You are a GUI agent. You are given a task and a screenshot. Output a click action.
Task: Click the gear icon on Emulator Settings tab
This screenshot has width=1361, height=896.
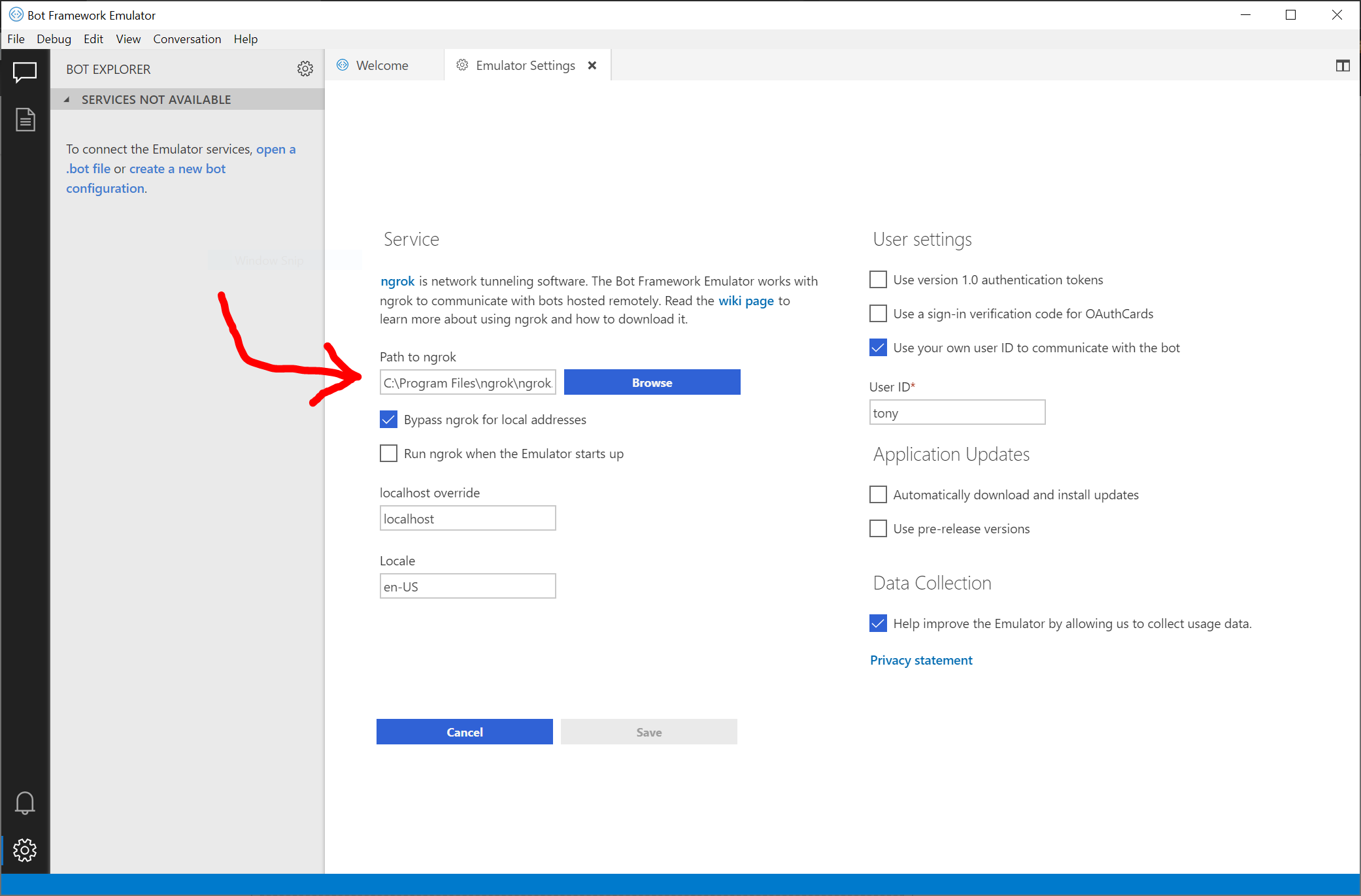(462, 65)
